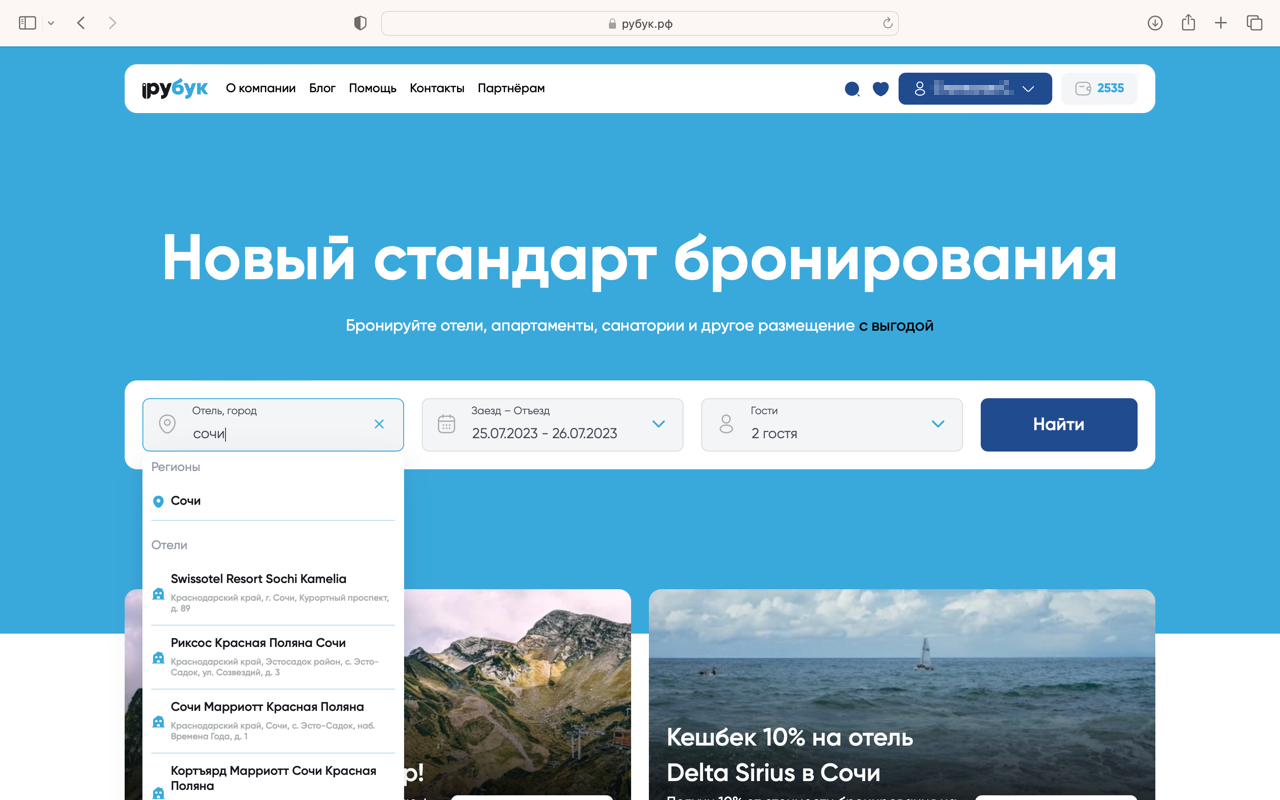Click the wallet balance 2535 badge
Image resolution: width=1280 pixels, height=800 pixels.
[1099, 88]
